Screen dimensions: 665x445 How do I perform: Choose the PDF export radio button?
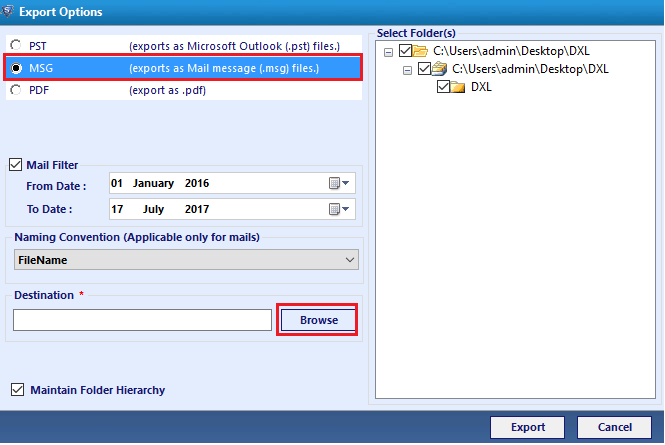click(x=15, y=89)
